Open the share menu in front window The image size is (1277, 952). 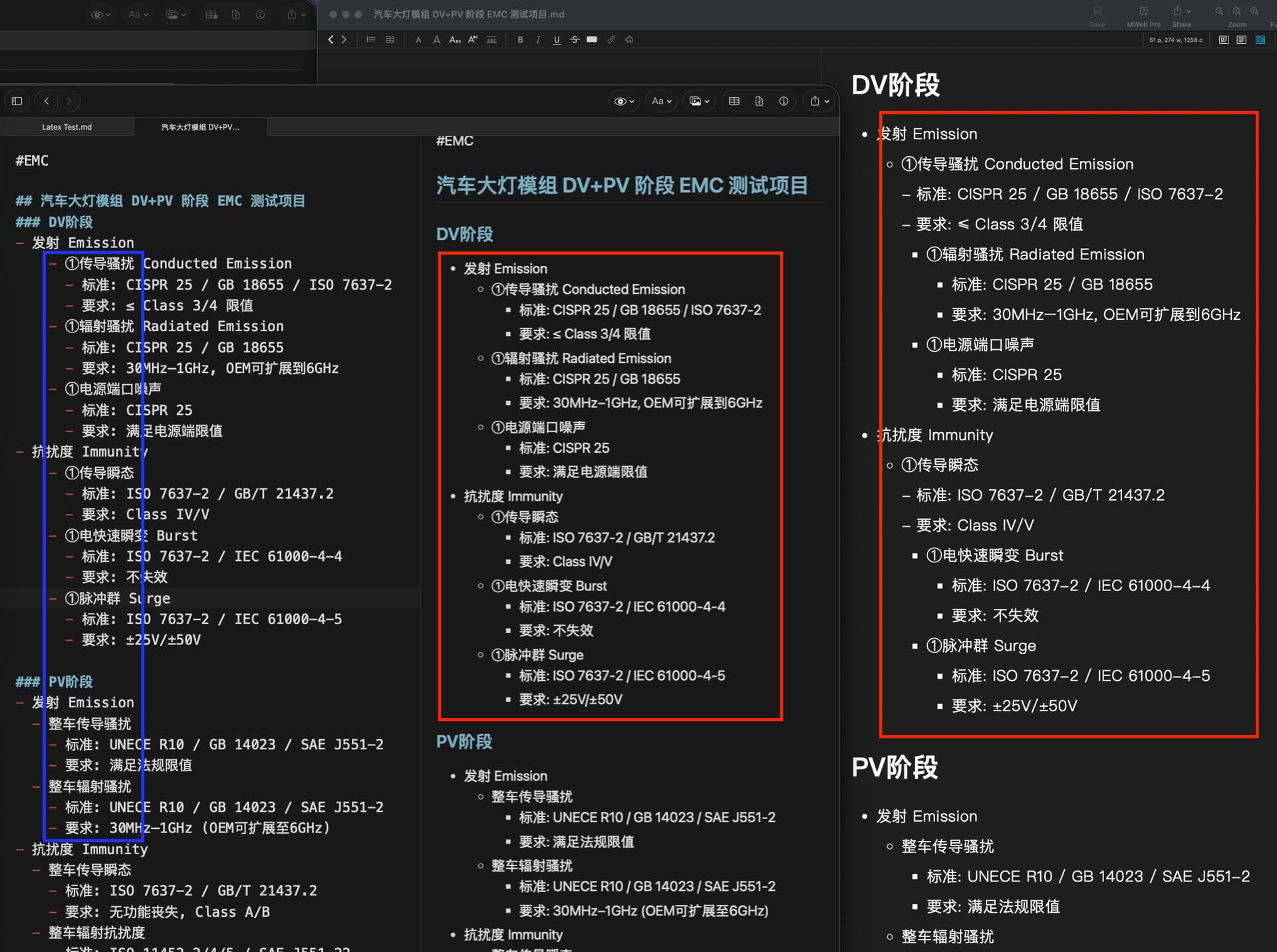(819, 101)
